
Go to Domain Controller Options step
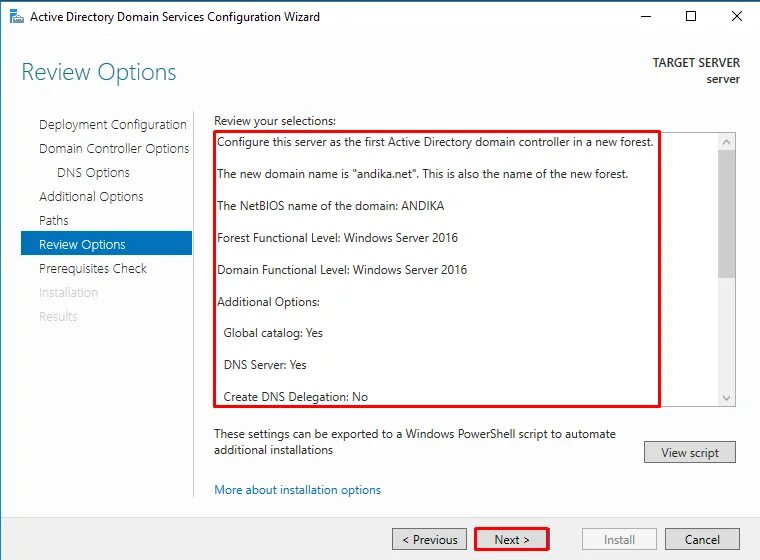tap(114, 148)
